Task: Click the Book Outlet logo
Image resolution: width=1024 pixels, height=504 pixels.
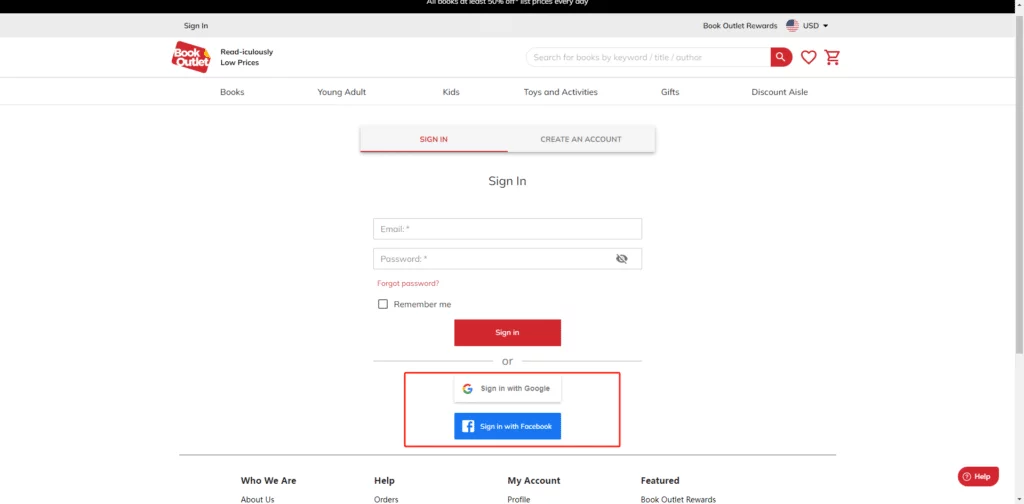Action: tap(191, 57)
